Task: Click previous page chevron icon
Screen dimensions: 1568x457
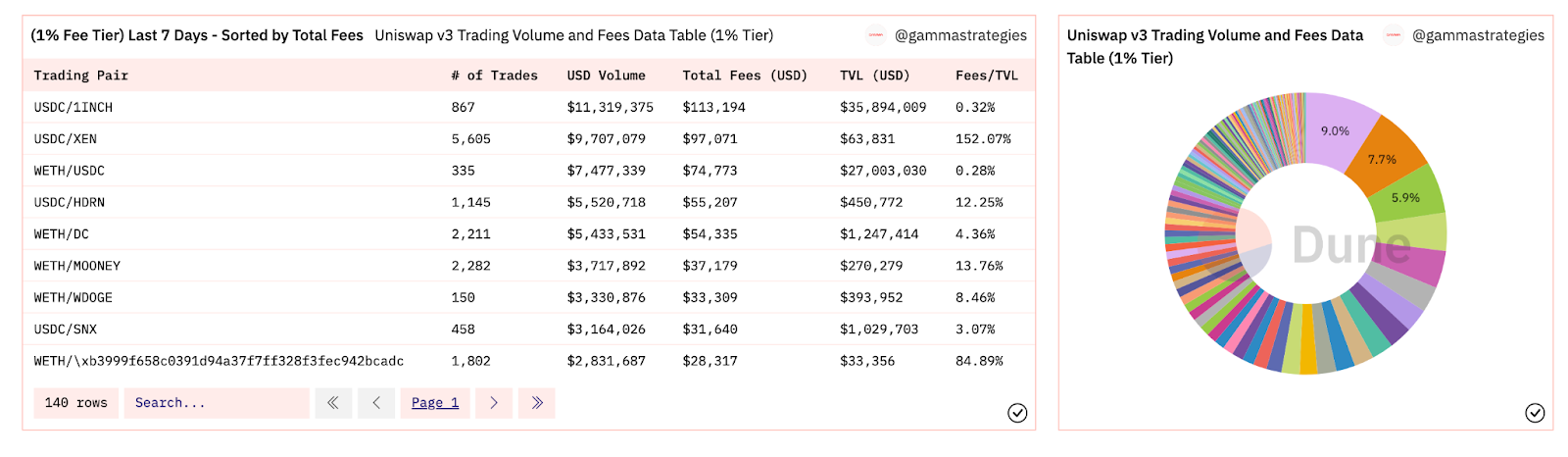Action: pos(376,403)
